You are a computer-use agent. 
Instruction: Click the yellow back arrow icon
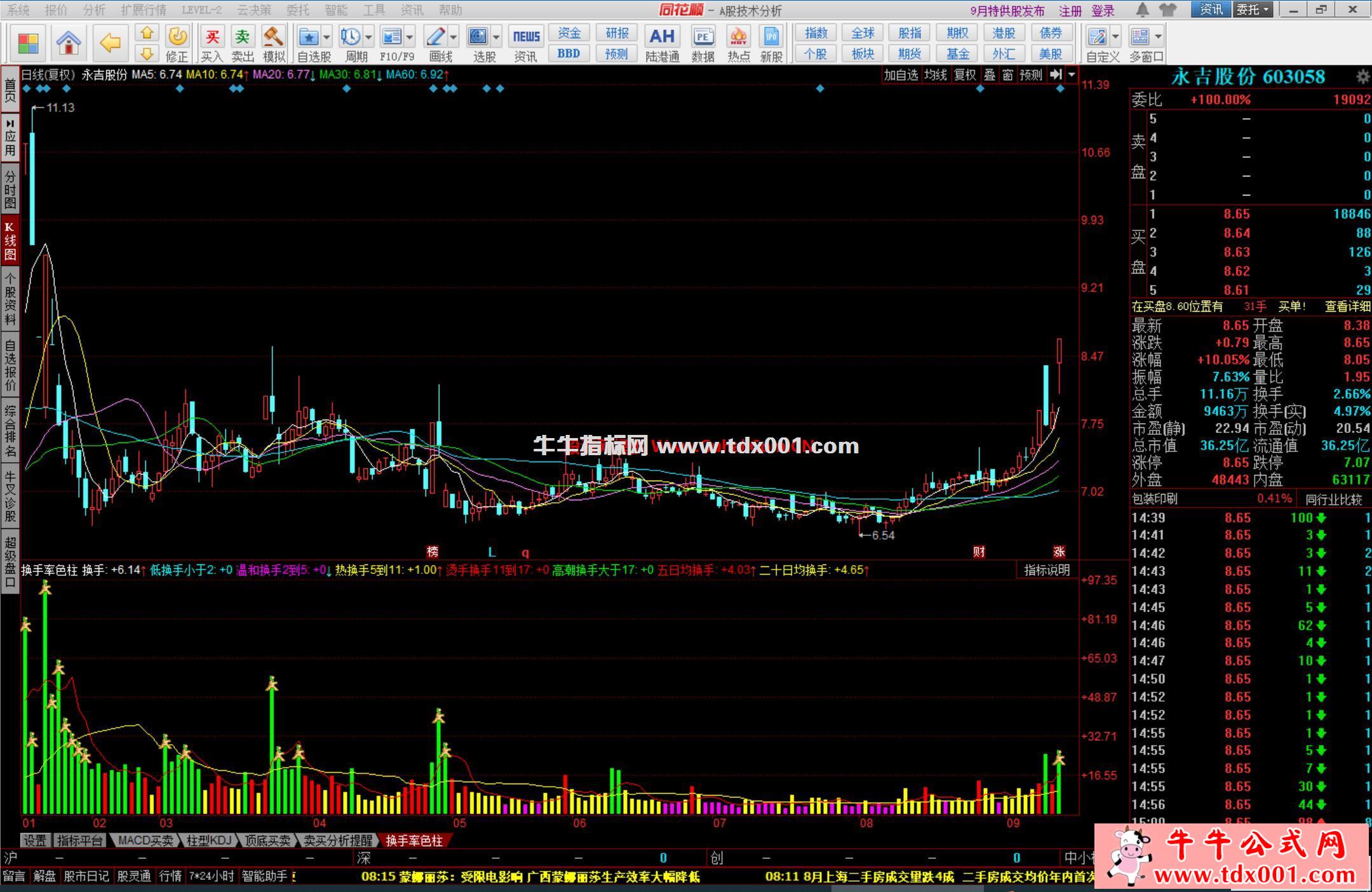(111, 43)
